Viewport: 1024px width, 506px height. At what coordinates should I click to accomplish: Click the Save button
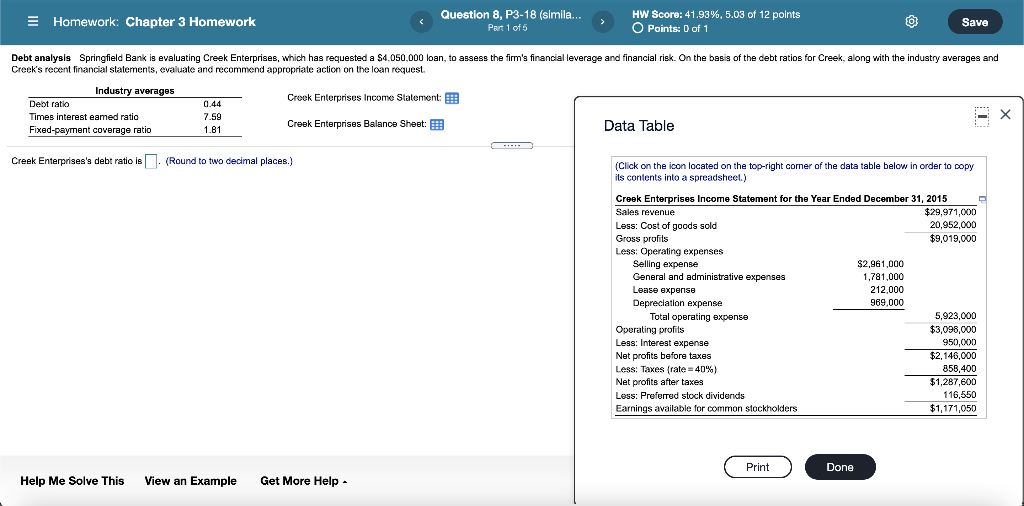pyautogui.click(x=974, y=22)
